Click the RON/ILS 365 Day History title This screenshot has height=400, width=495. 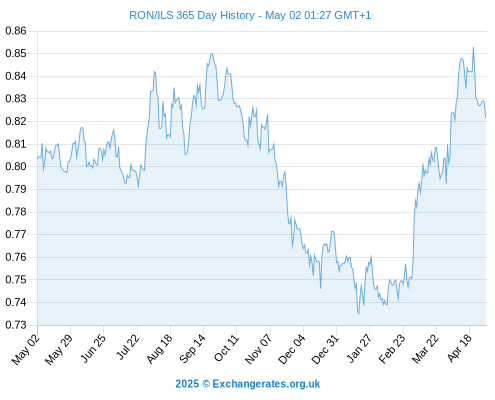(x=250, y=15)
